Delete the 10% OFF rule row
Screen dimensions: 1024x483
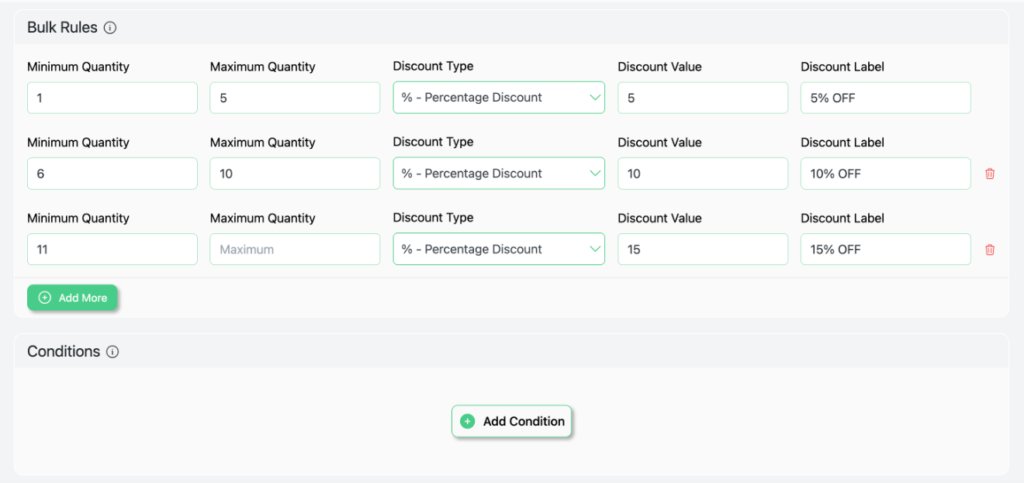990,174
